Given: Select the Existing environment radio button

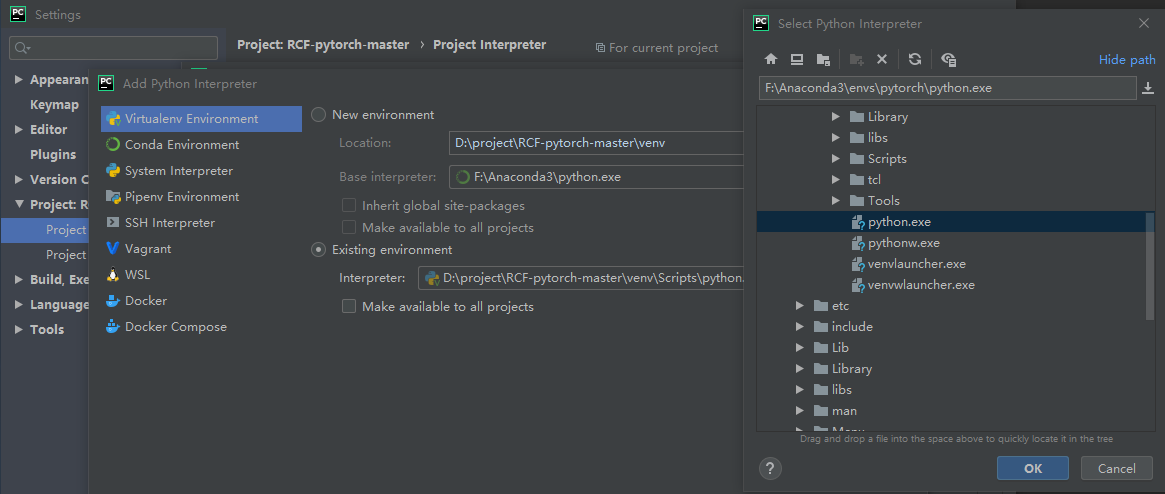Looking at the screenshot, I should (x=319, y=250).
